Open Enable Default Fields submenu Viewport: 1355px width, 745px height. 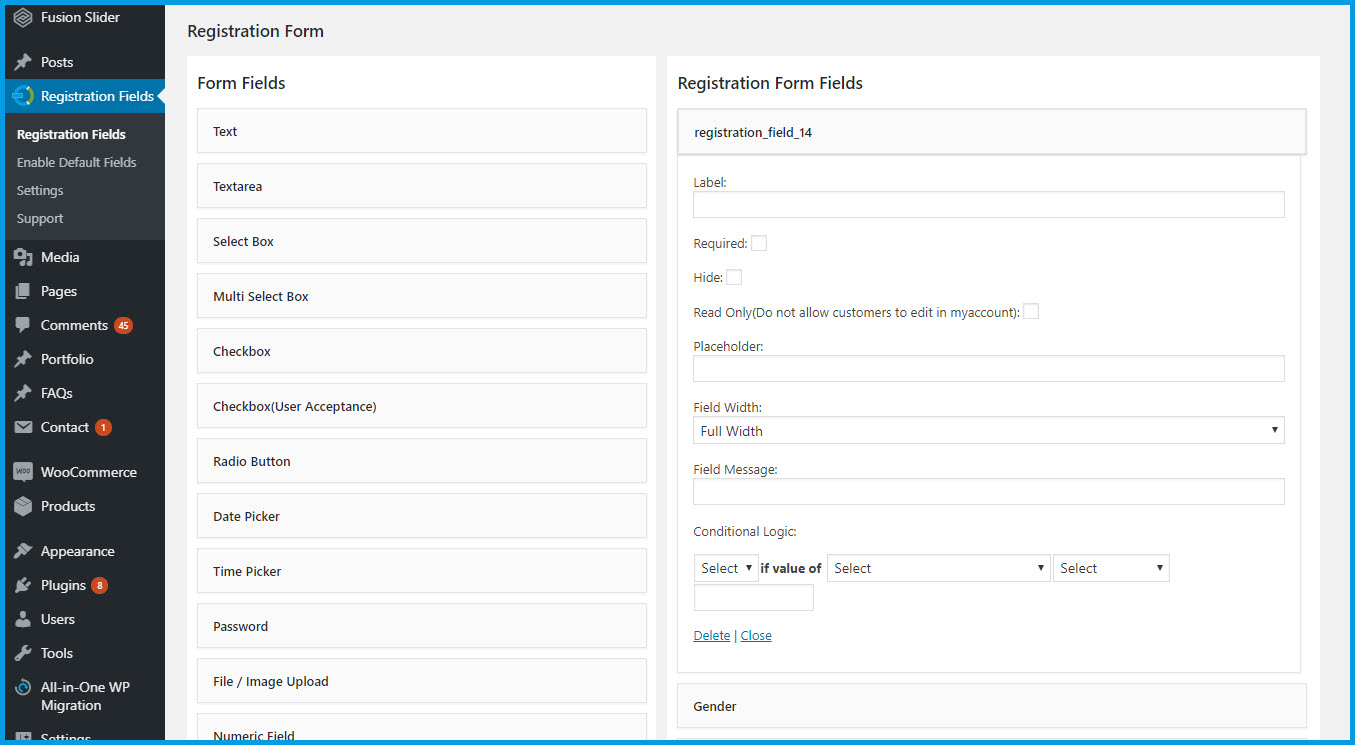[x=76, y=162]
